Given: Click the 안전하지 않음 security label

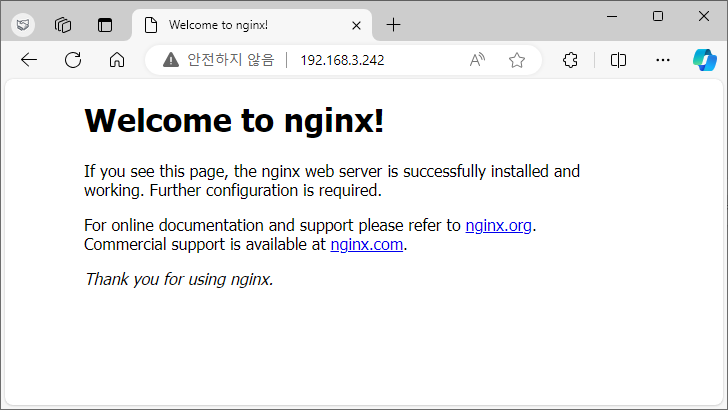Looking at the screenshot, I should [x=231, y=60].
